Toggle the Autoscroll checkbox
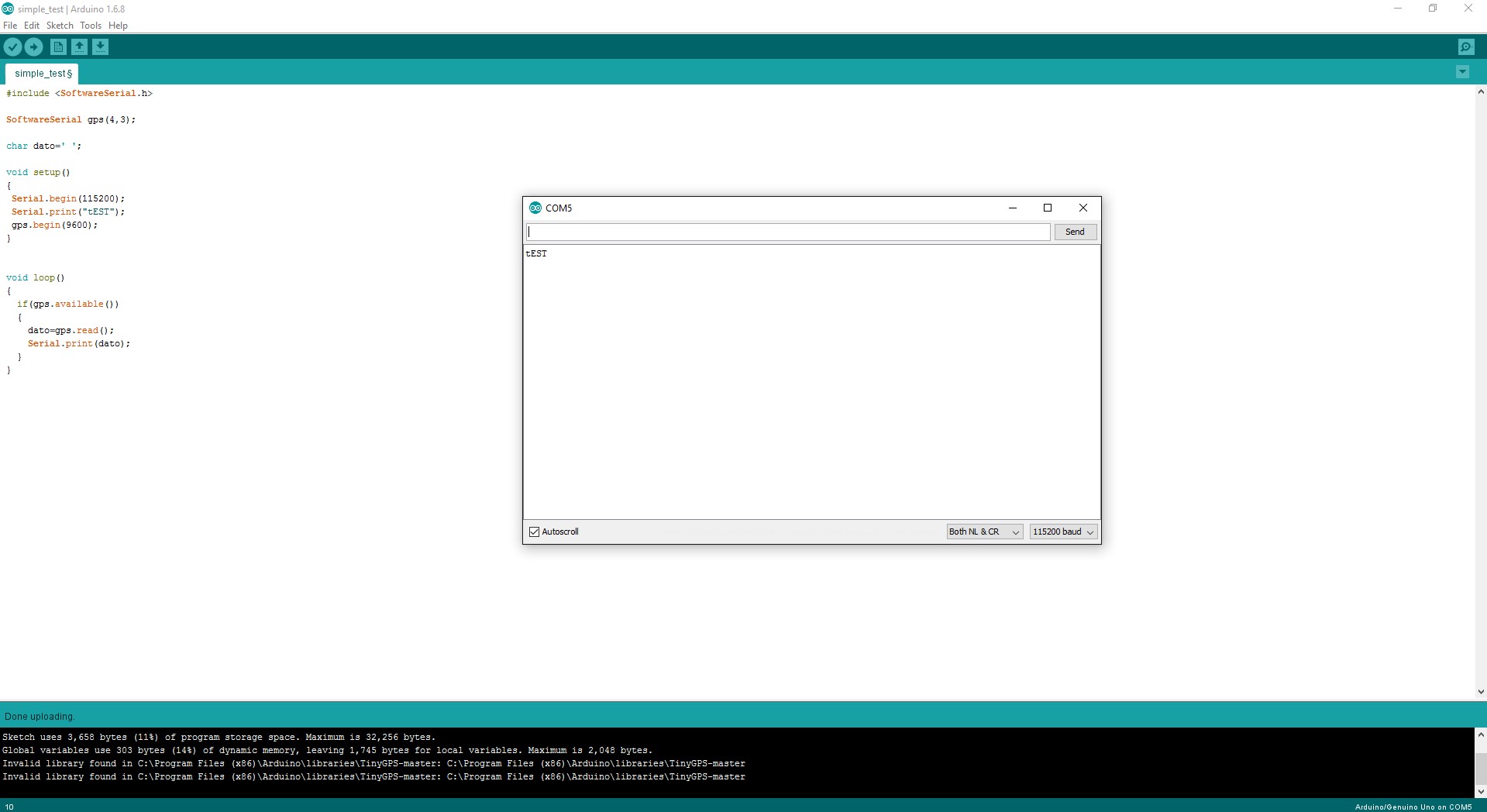1487x812 pixels. coord(534,532)
